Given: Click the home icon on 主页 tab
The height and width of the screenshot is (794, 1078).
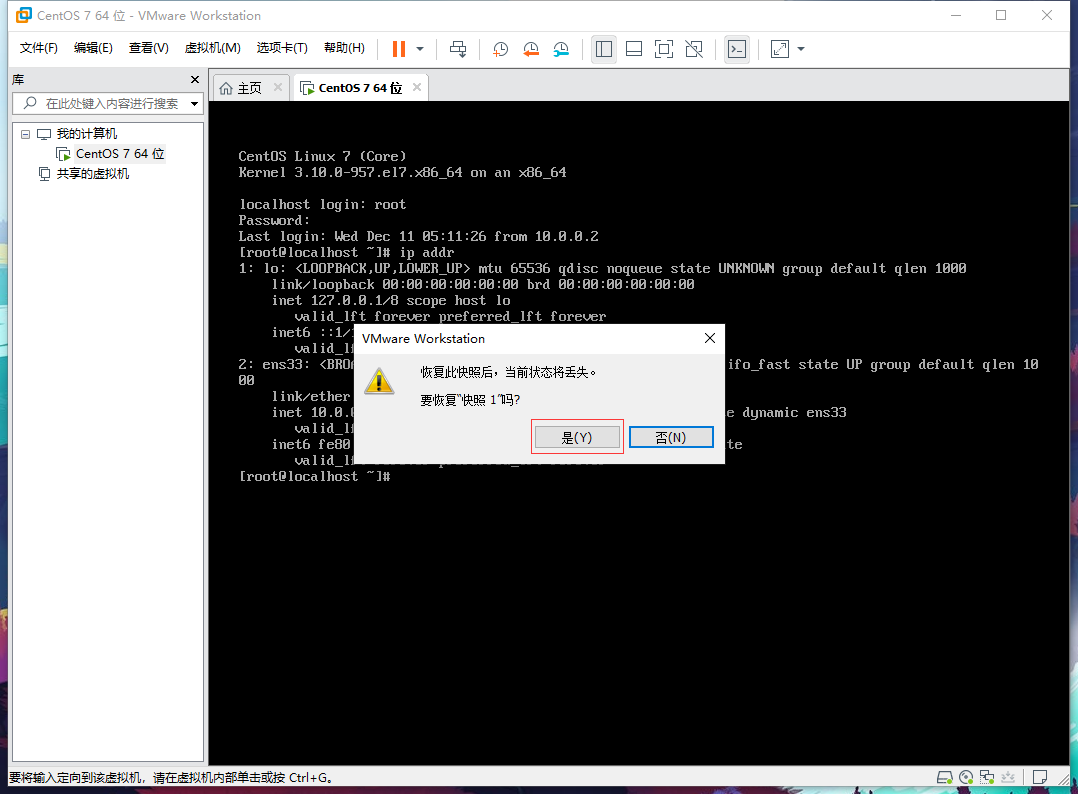Looking at the screenshot, I should coord(226,88).
